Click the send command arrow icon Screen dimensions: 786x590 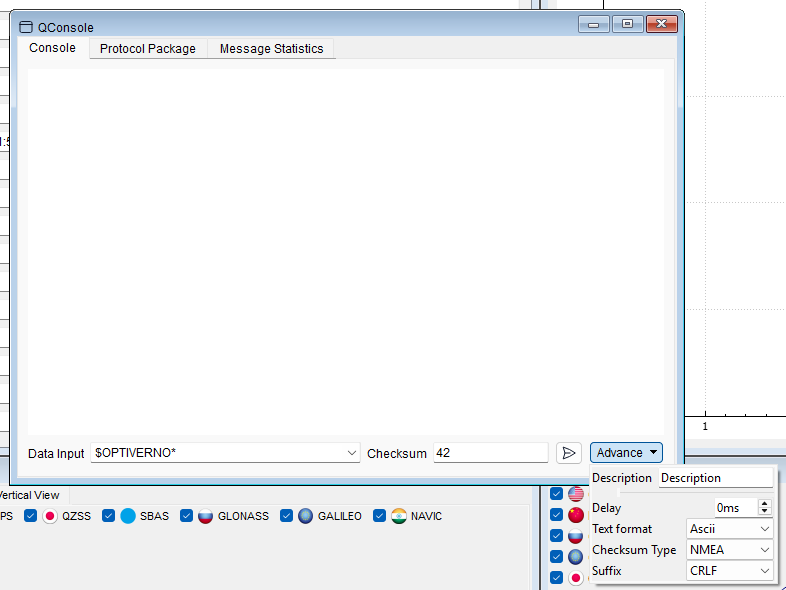pos(568,453)
